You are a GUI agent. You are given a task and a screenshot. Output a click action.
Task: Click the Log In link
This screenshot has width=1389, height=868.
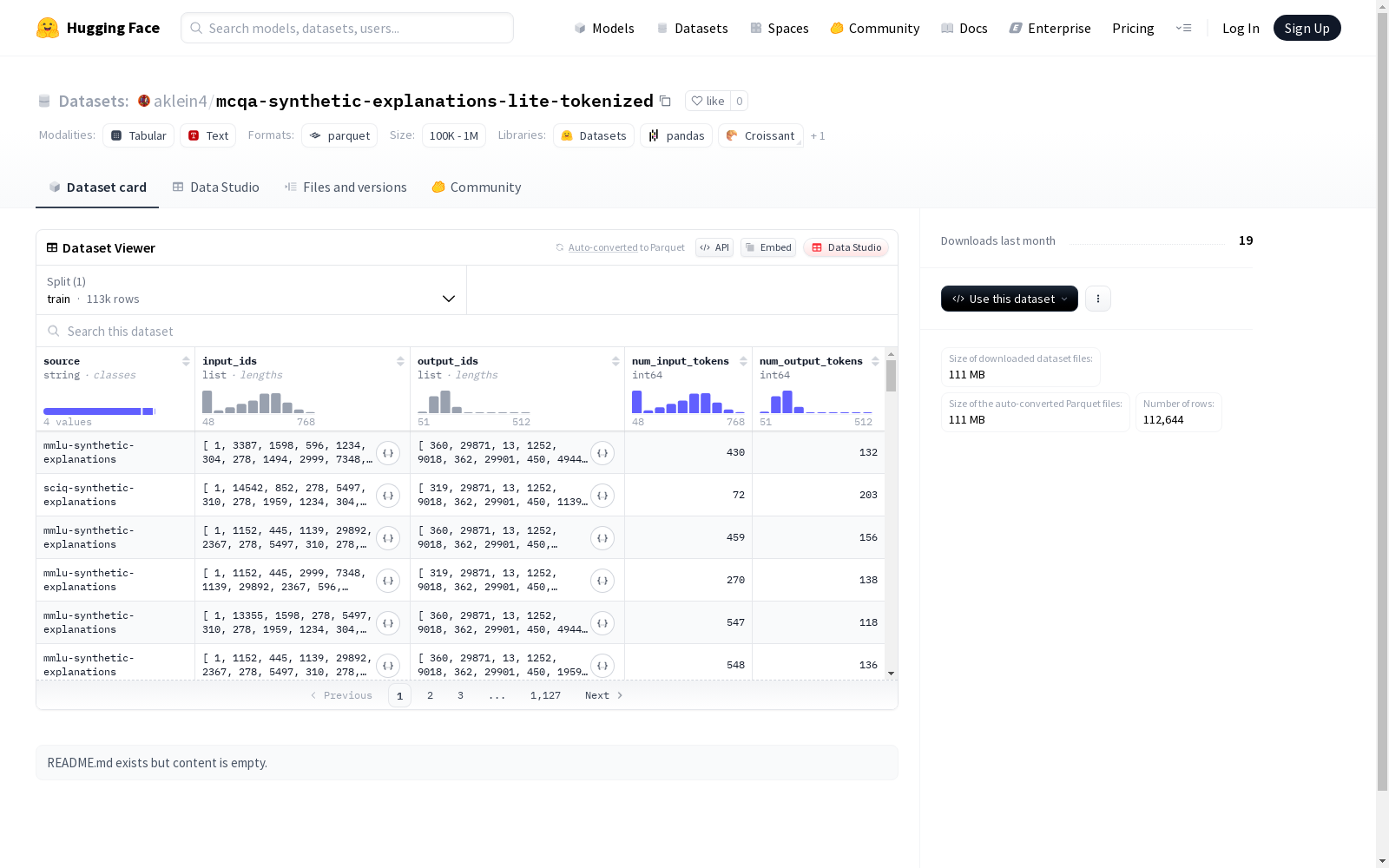click(x=1241, y=28)
